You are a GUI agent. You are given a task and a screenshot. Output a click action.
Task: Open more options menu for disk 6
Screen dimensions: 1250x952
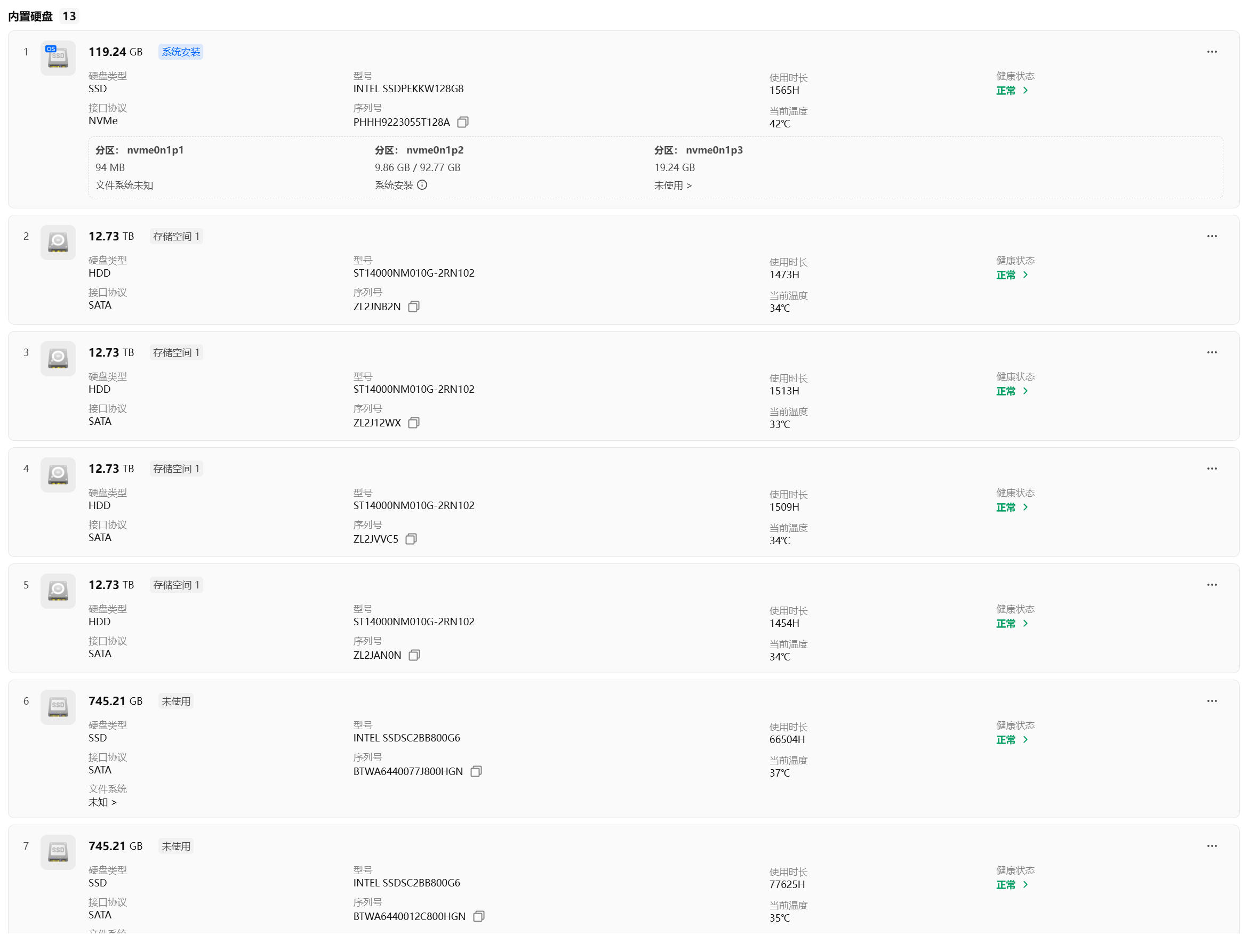[x=1212, y=701]
